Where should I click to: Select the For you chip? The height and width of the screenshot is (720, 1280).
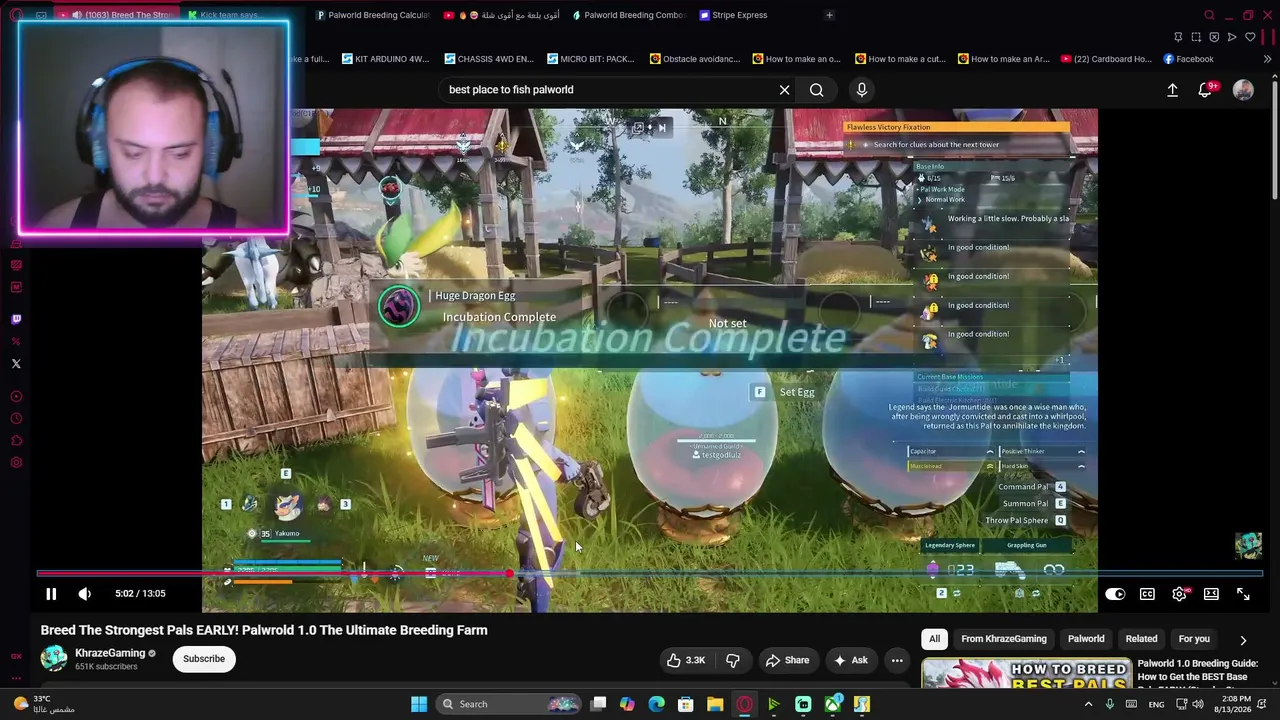click(x=1194, y=639)
